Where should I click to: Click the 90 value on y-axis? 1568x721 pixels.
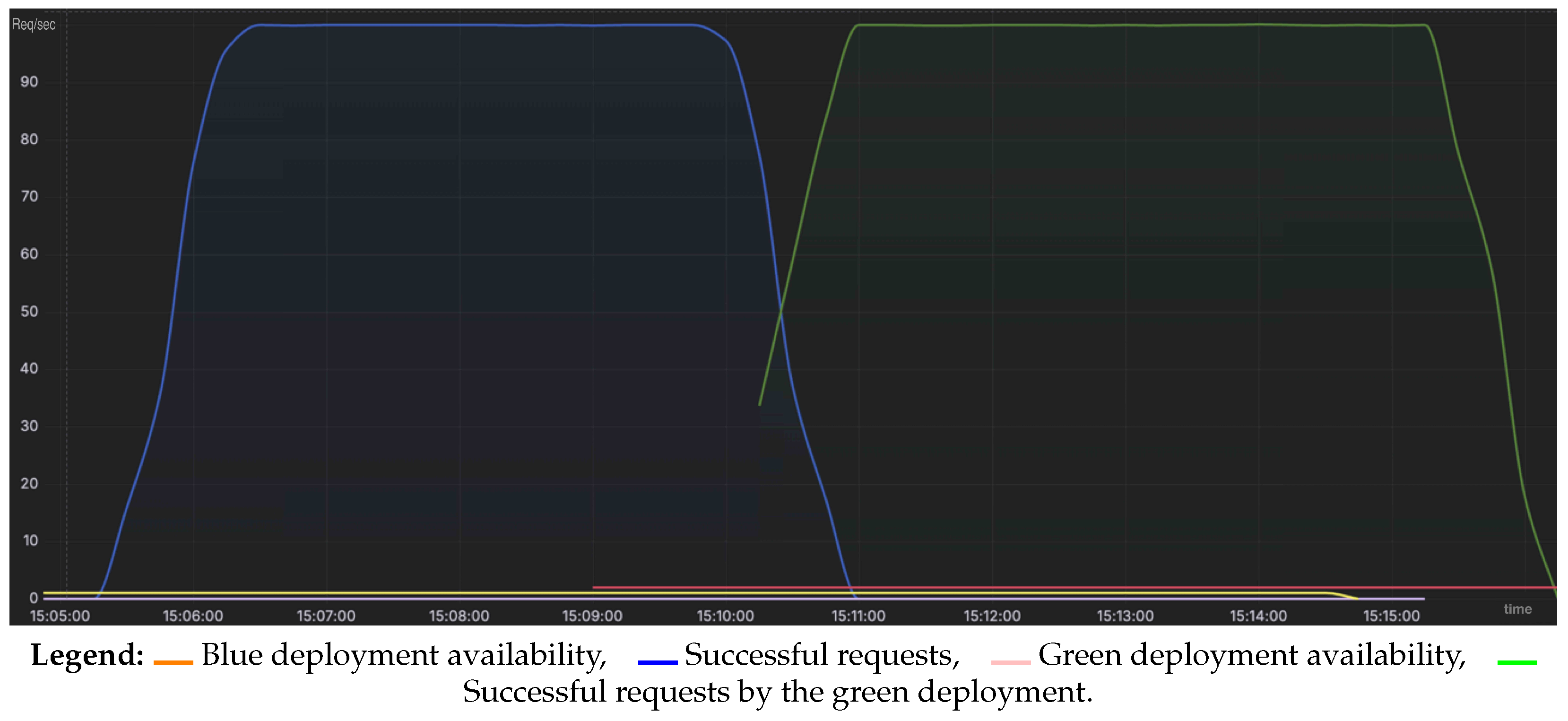(x=29, y=82)
